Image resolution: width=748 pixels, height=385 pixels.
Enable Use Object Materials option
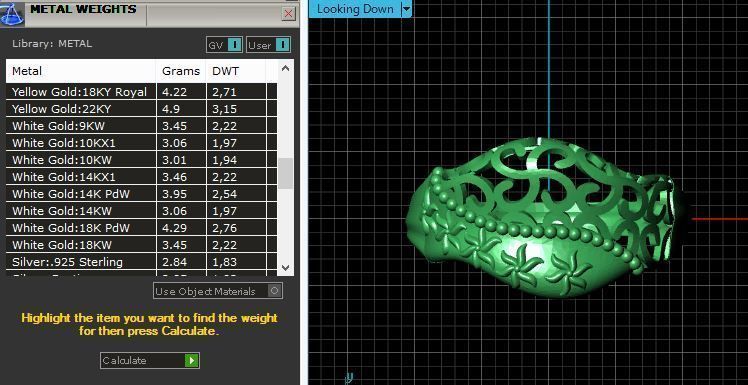click(x=218, y=291)
